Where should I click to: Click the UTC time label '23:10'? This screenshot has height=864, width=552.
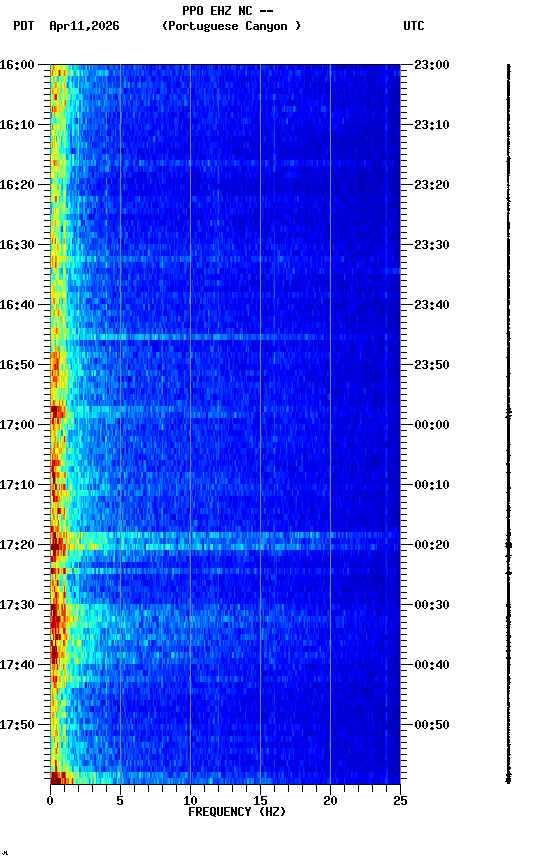pyautogui.click(x=432, y=125)
